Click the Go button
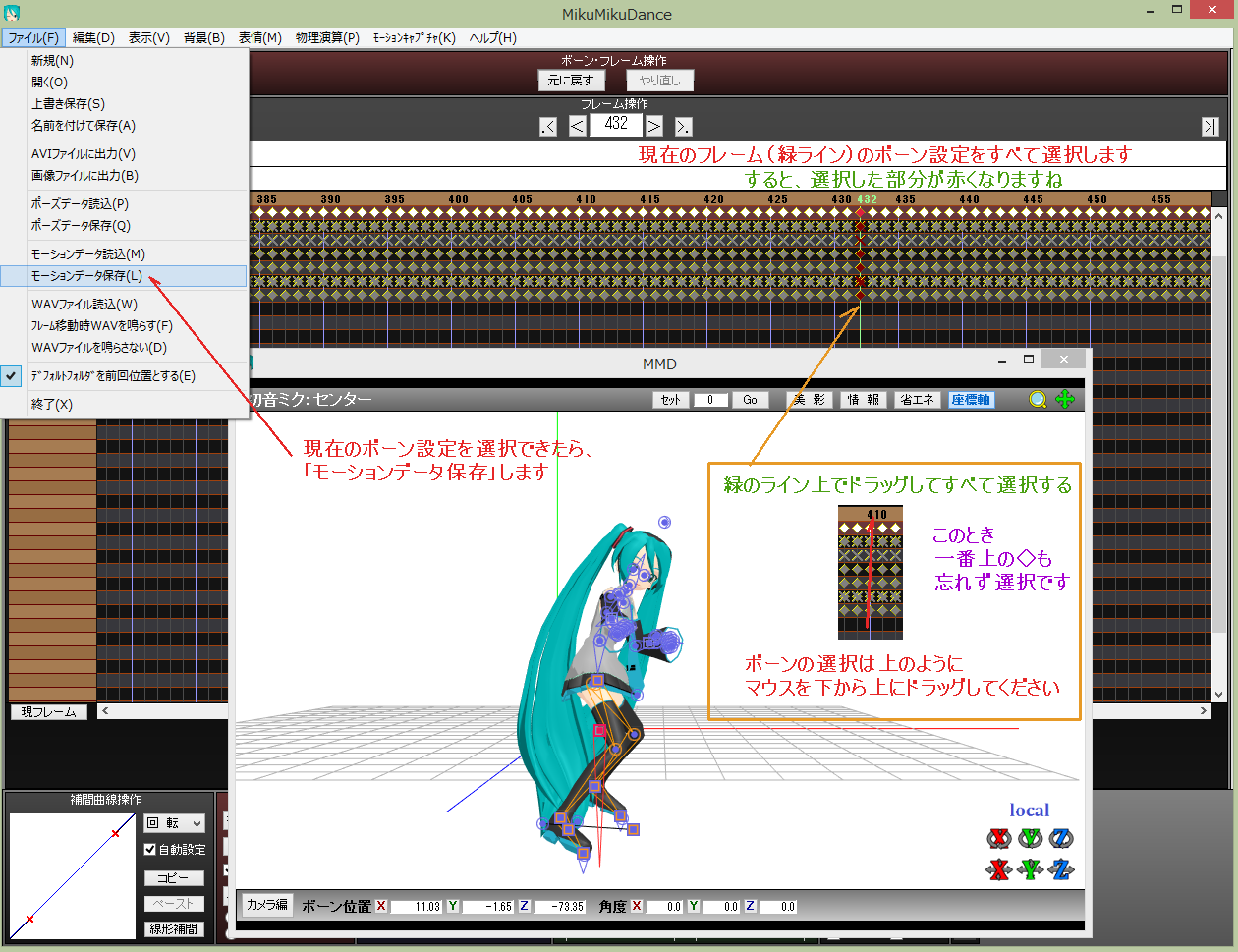Screen dimensions: 1238x952 750,400
